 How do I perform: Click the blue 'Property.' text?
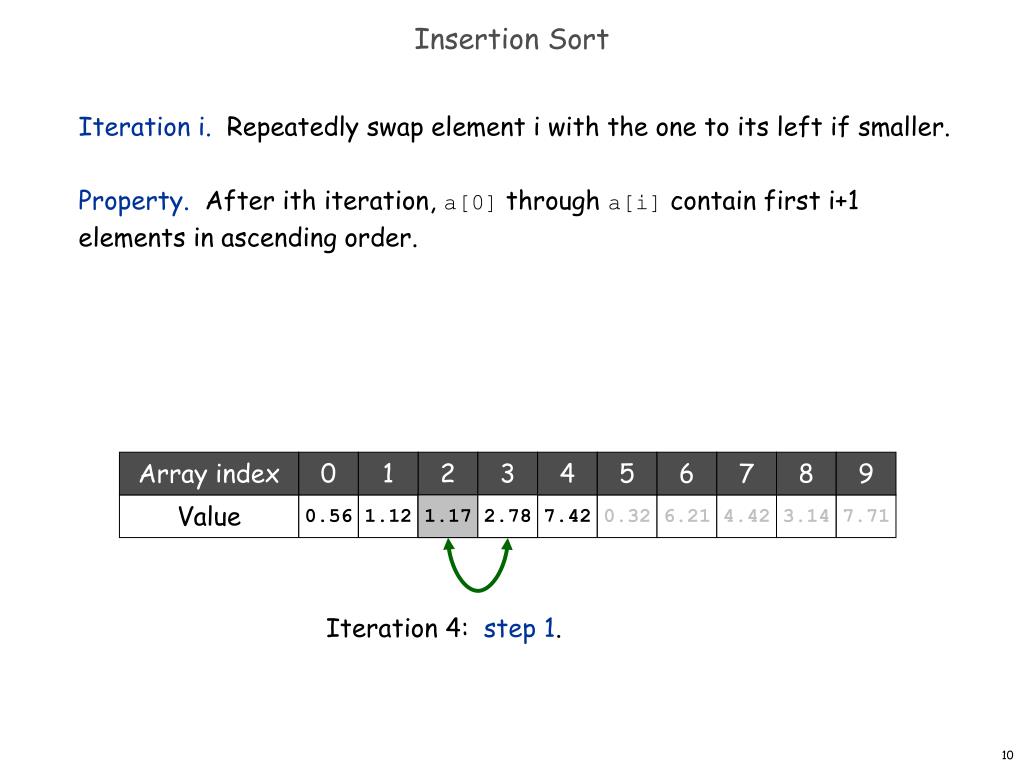133,201
